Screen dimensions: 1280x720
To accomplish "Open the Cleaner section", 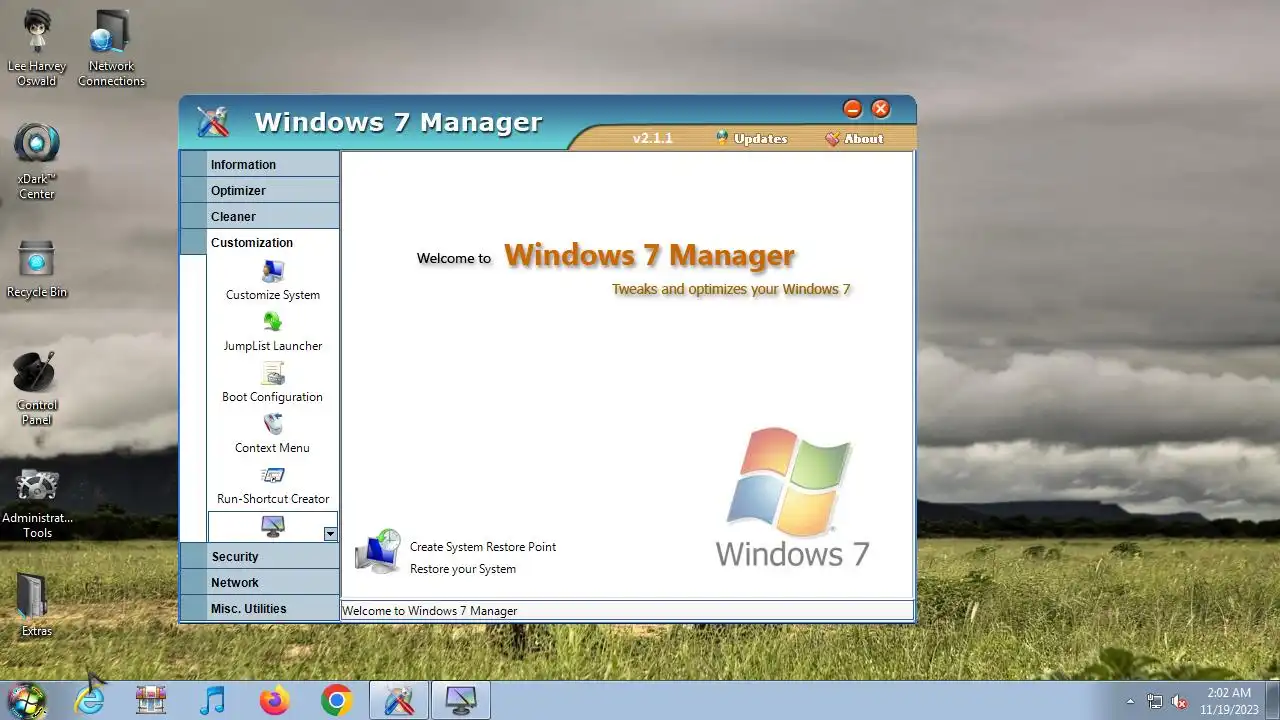I will point(260,216).
